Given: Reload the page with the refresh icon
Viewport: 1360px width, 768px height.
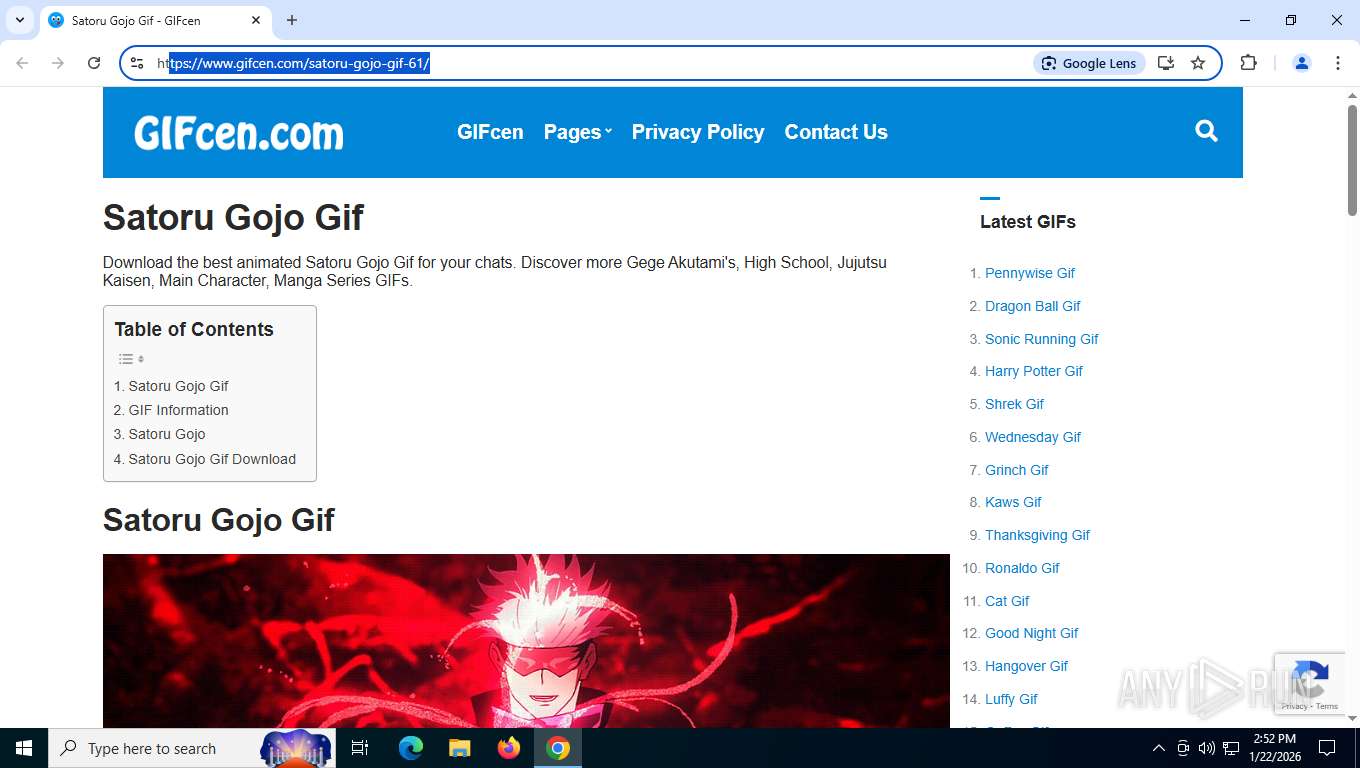Looking at the screenshot, I should point(94,63).
